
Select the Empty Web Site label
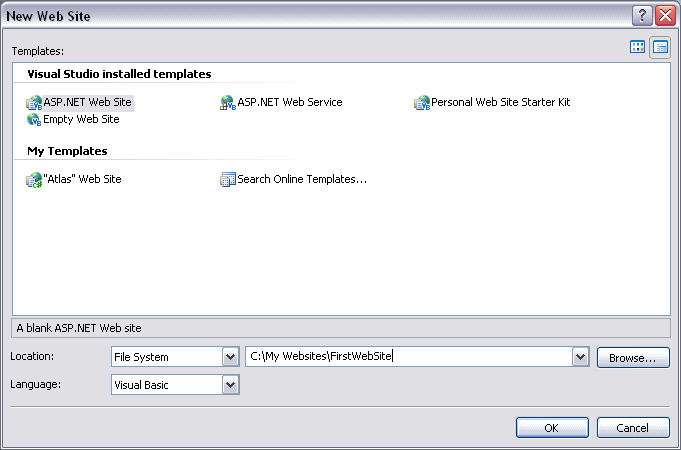click(x=81, y=119)
